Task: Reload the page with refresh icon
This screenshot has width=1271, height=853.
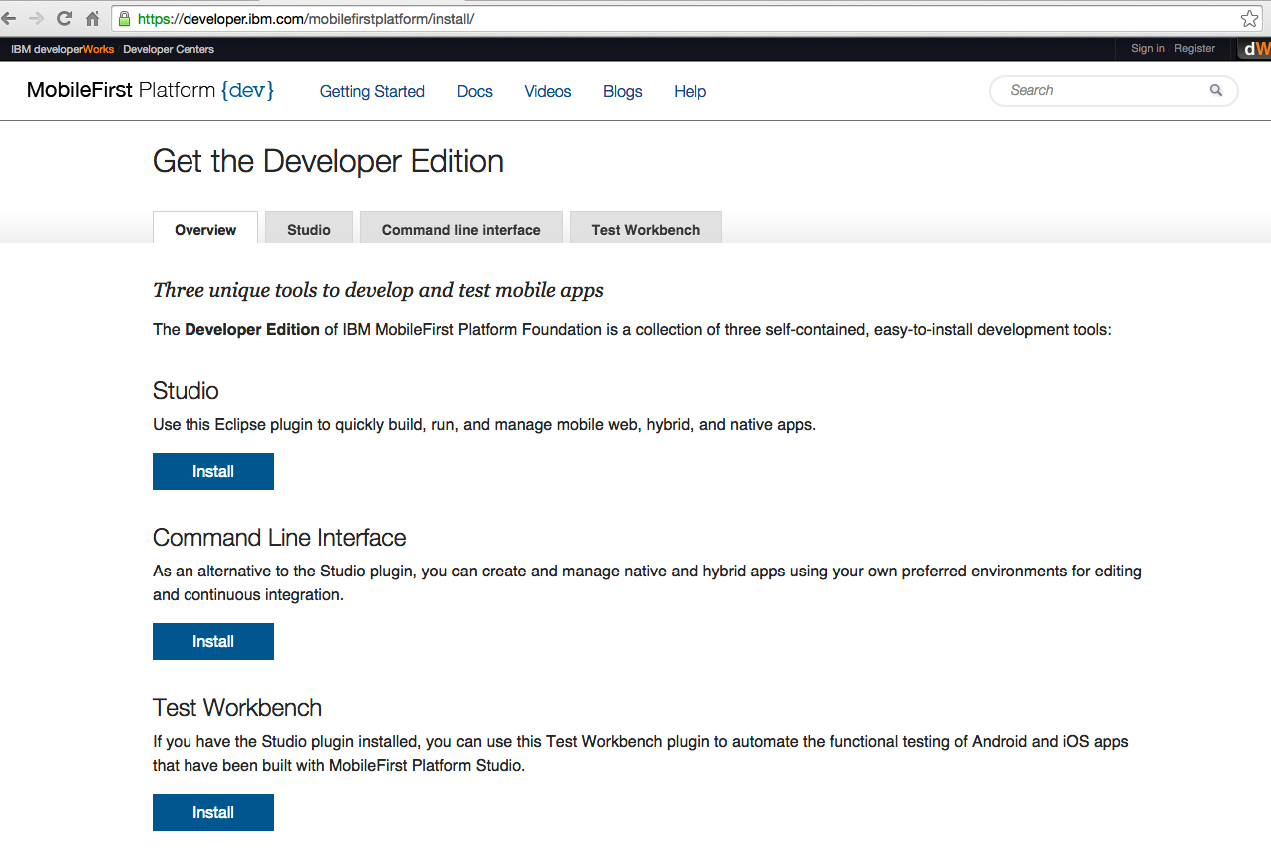Action: (x=64, y=18)
